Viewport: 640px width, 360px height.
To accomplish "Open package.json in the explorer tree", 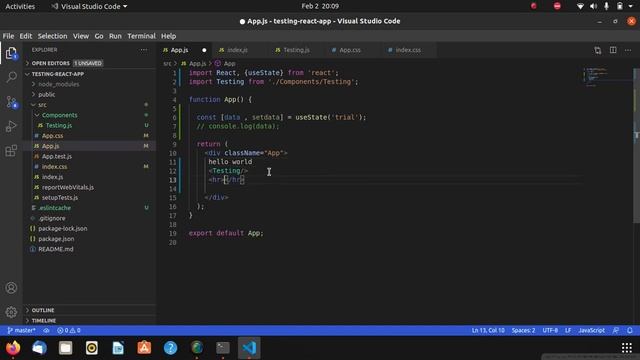I will pos(56,239).
